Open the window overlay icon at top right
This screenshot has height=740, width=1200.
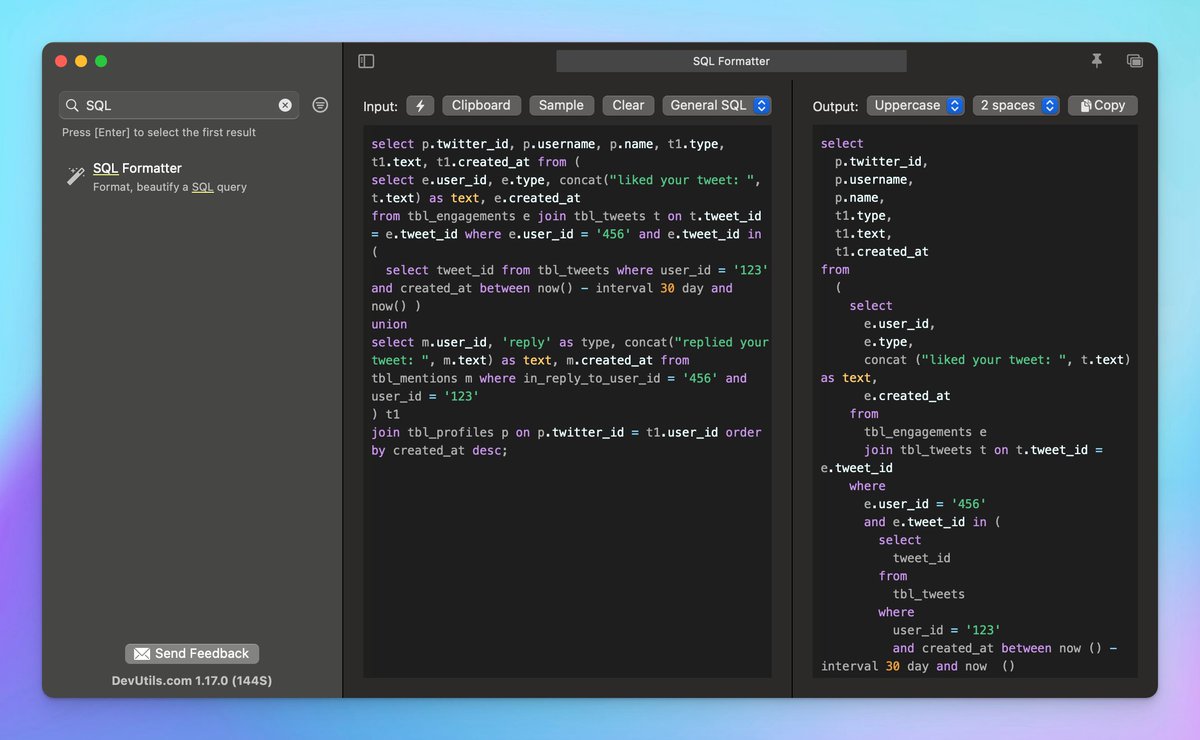click(1134, 61)
